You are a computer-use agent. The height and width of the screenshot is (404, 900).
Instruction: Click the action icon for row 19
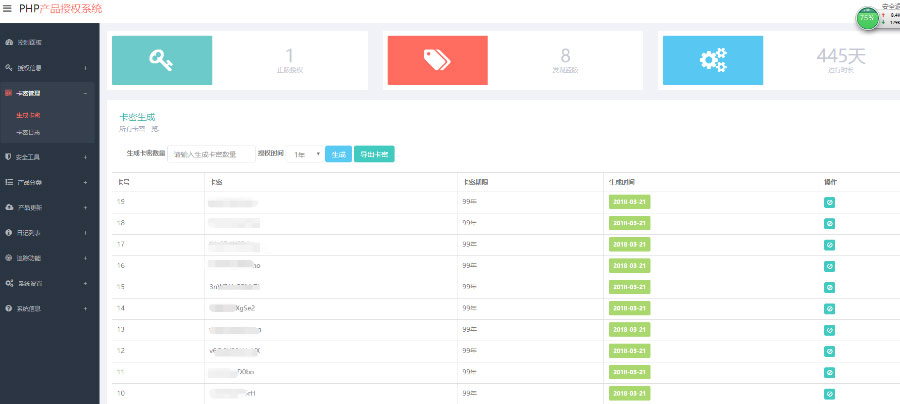[829, 202]
